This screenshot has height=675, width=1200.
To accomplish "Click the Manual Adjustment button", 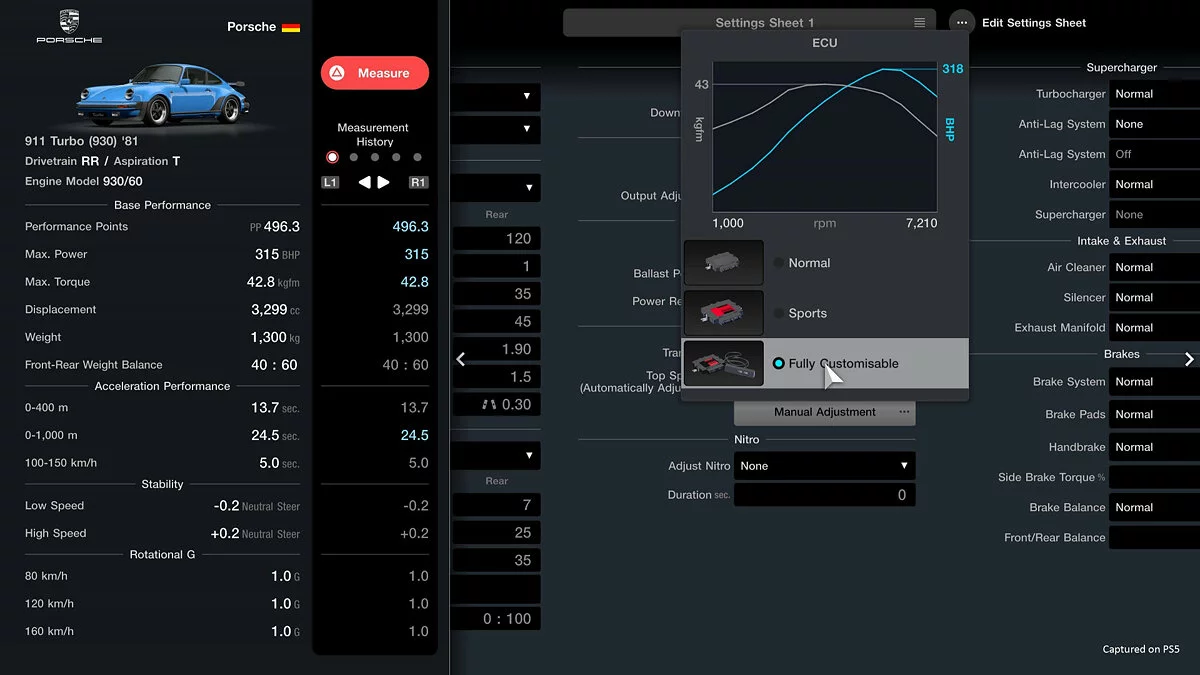I will [825, 412].
